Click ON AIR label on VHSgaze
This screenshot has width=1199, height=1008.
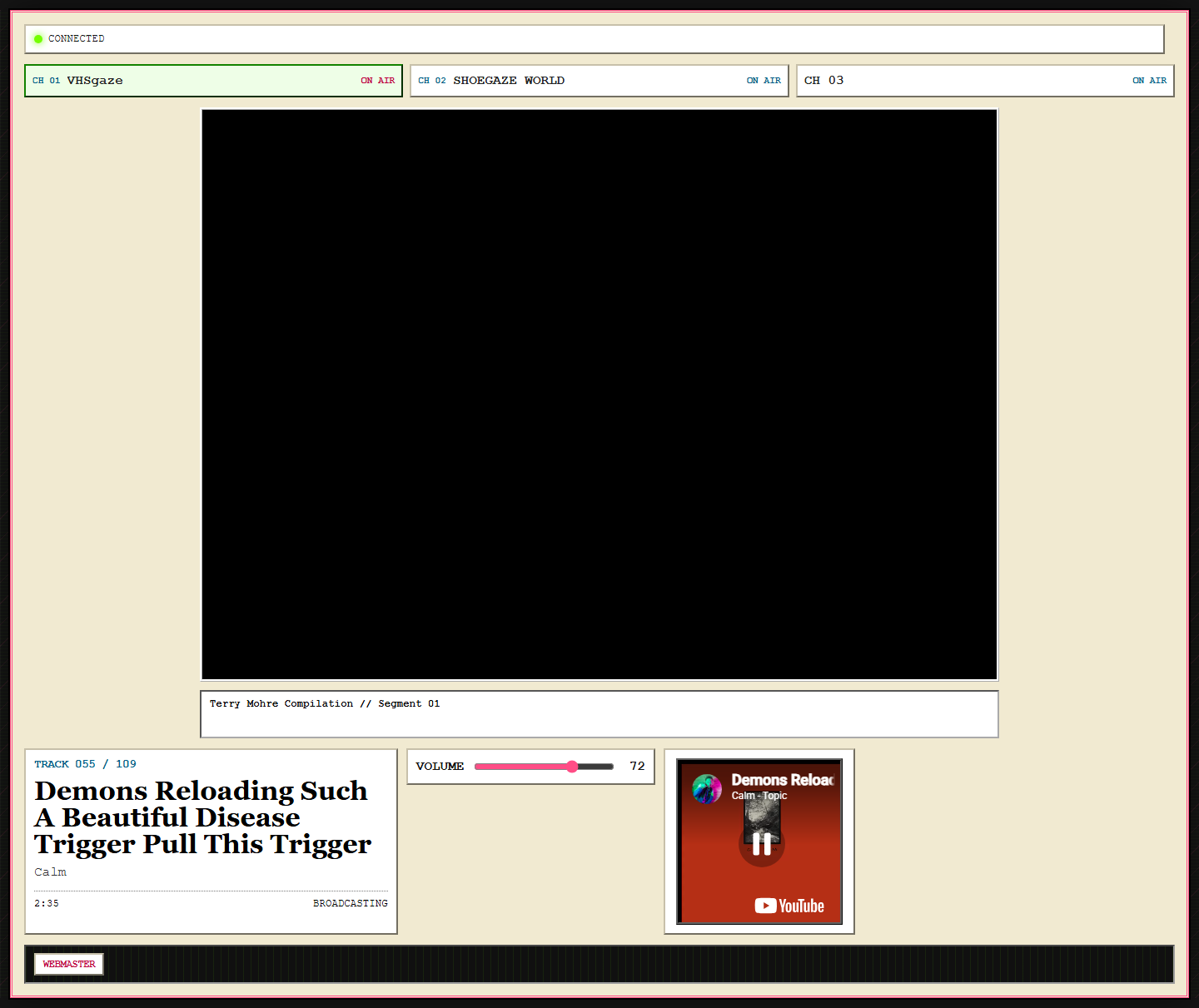click(x=378, y=81)
